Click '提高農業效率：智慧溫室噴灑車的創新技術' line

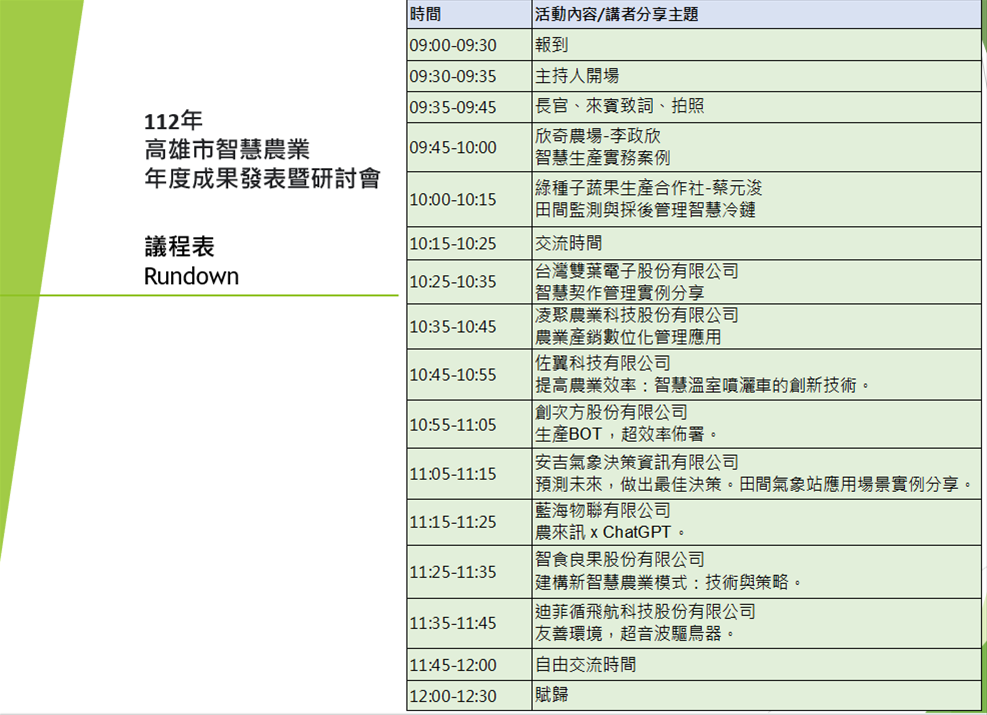pos(702,385)
